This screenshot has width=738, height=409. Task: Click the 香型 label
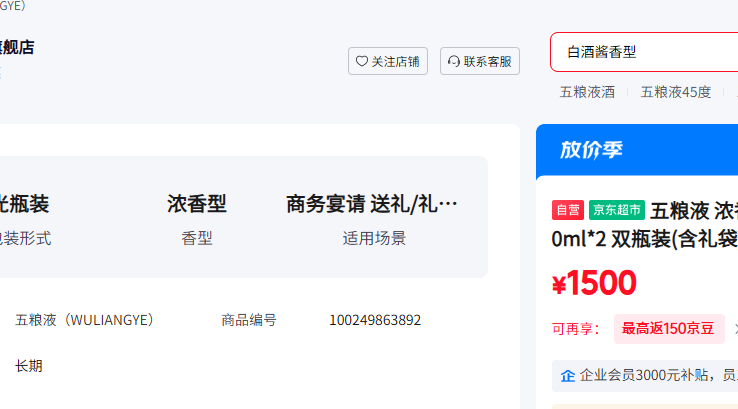pyautogui.click(x=197, y=238)
